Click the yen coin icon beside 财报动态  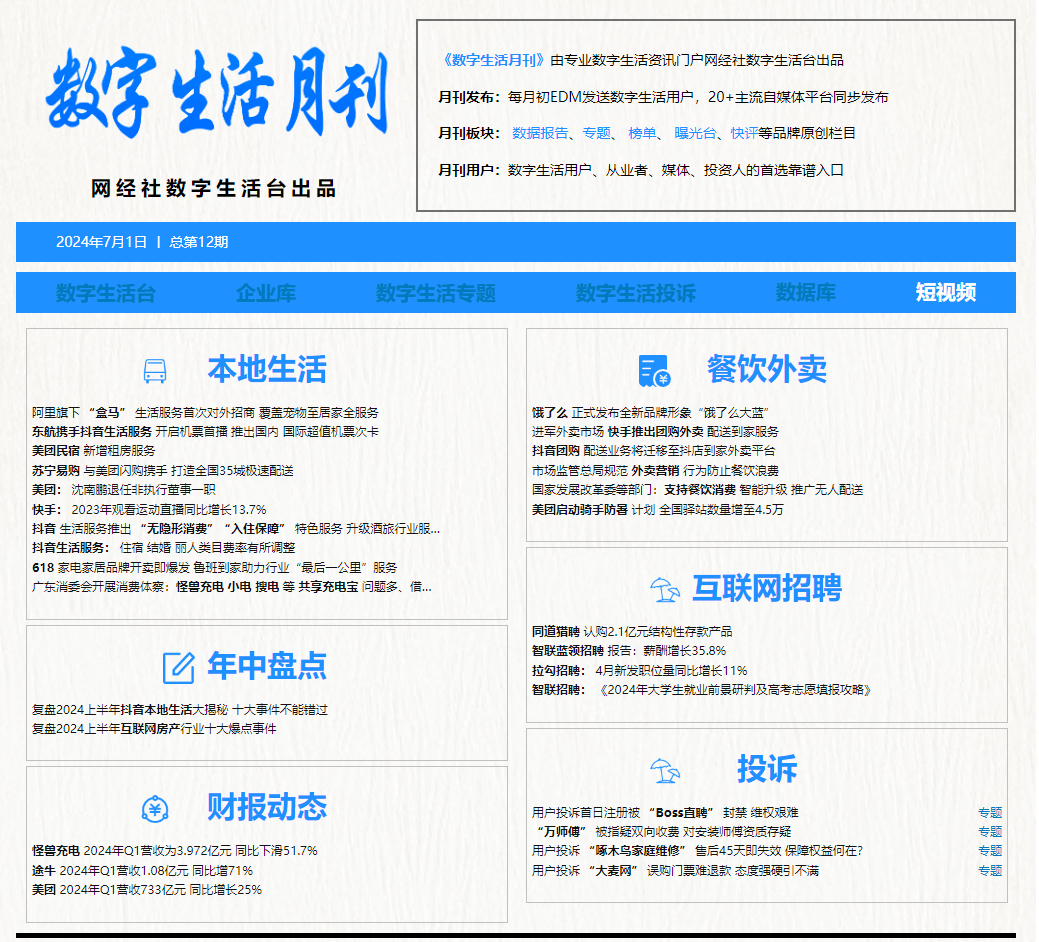155,809
